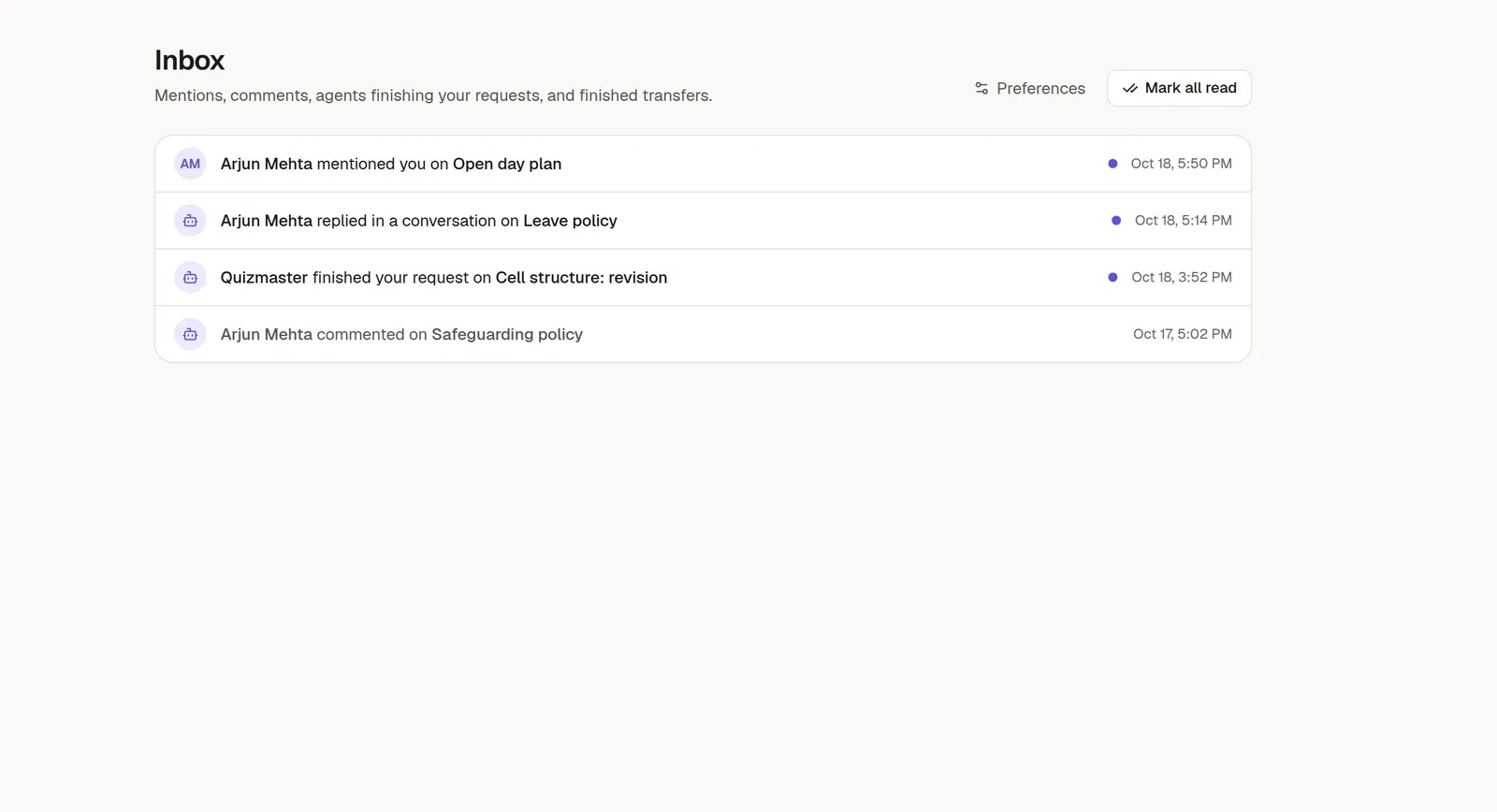The height and width of the screenshot is (812, 1497).
Task: Open Quizmaster's Cell structure: revision notification
Action: click(x=703, y=278)
